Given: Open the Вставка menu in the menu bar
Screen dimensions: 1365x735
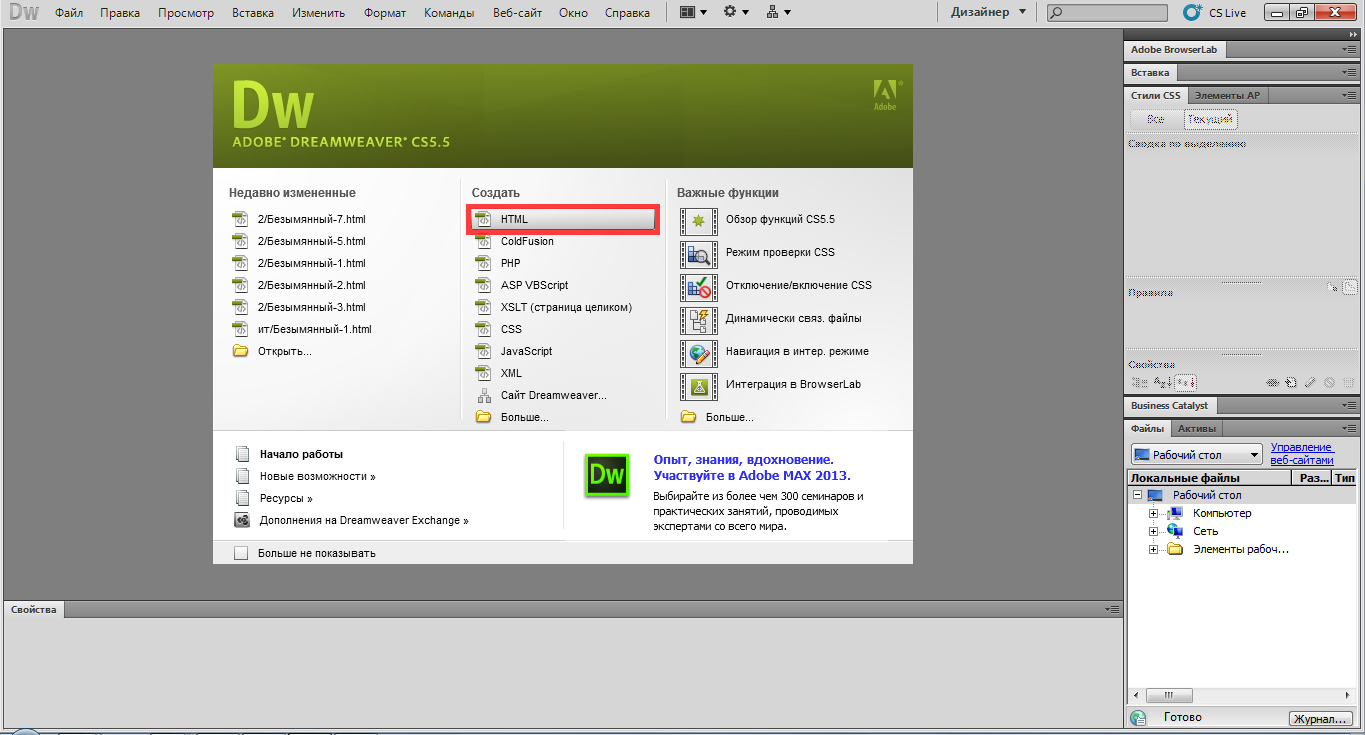Looking at the screenshot, I should coord(253,13).
